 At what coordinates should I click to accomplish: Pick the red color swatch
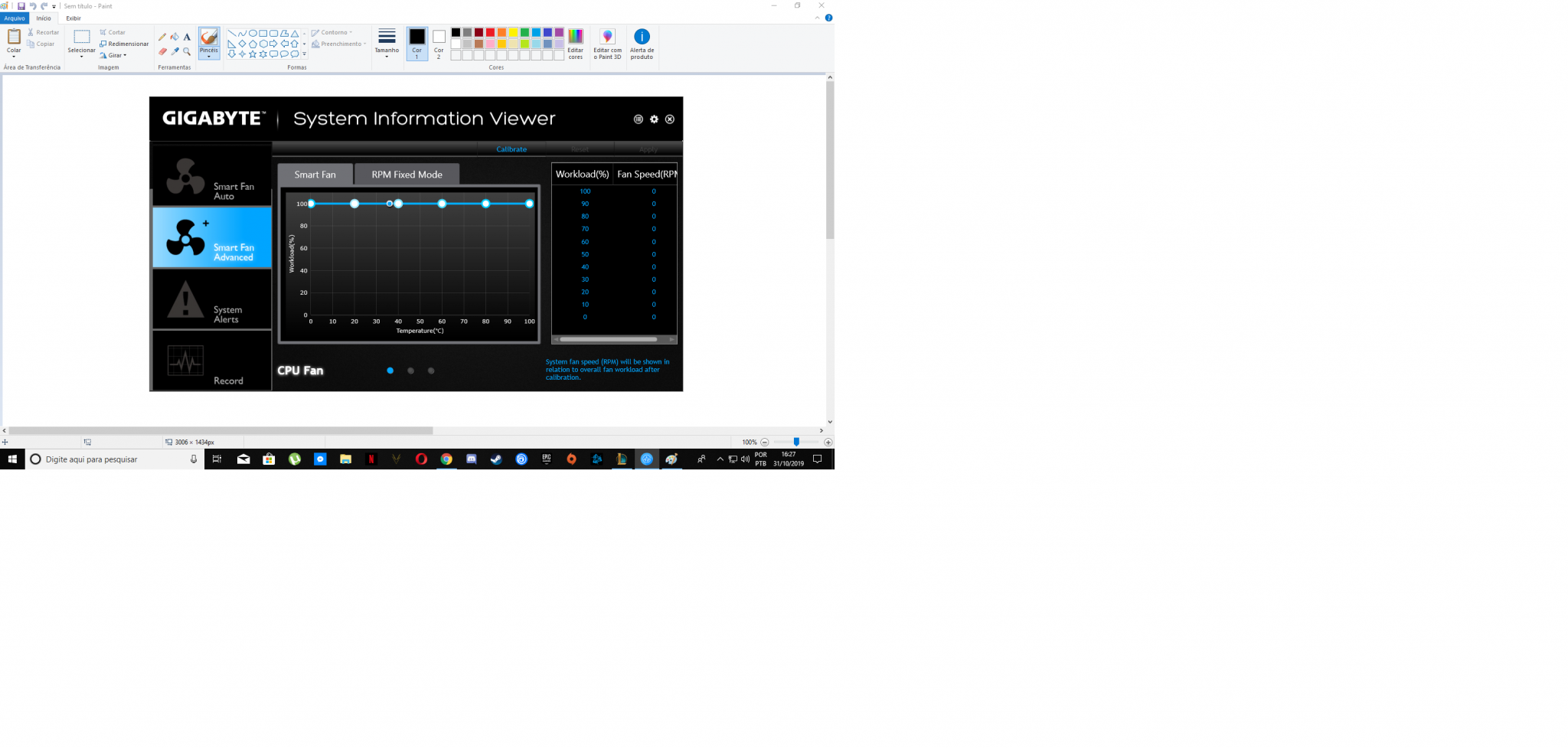pos(490,33)
